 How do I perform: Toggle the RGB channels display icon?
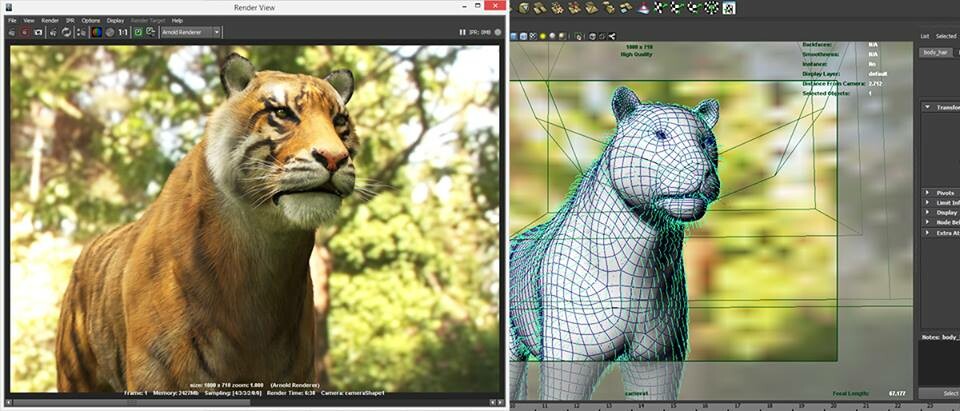97,32
